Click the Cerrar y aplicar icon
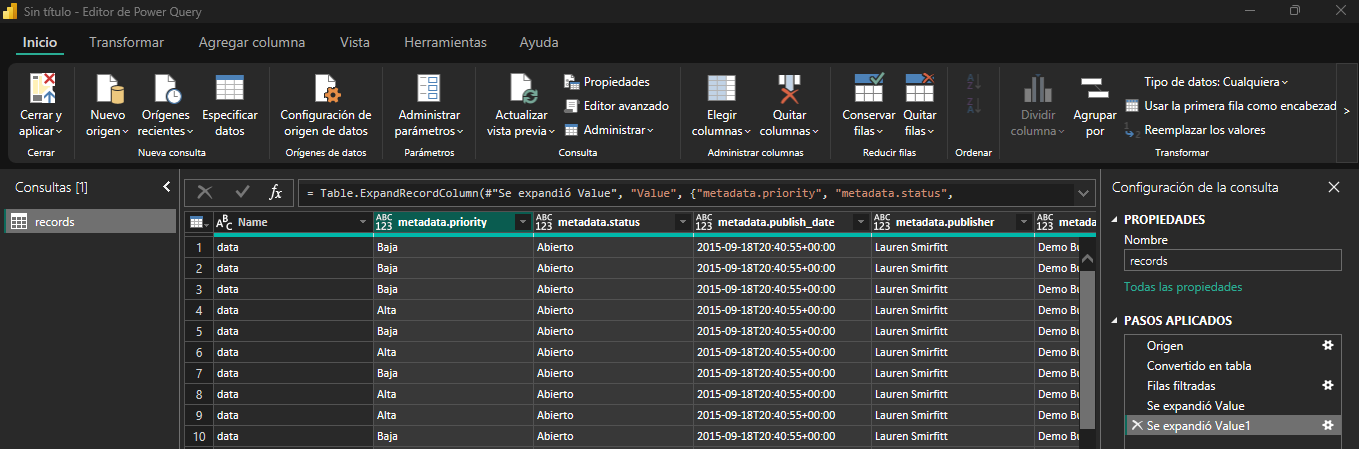Image resolution: width=1359 pixels, height=449 pixels. coord(41,88)
